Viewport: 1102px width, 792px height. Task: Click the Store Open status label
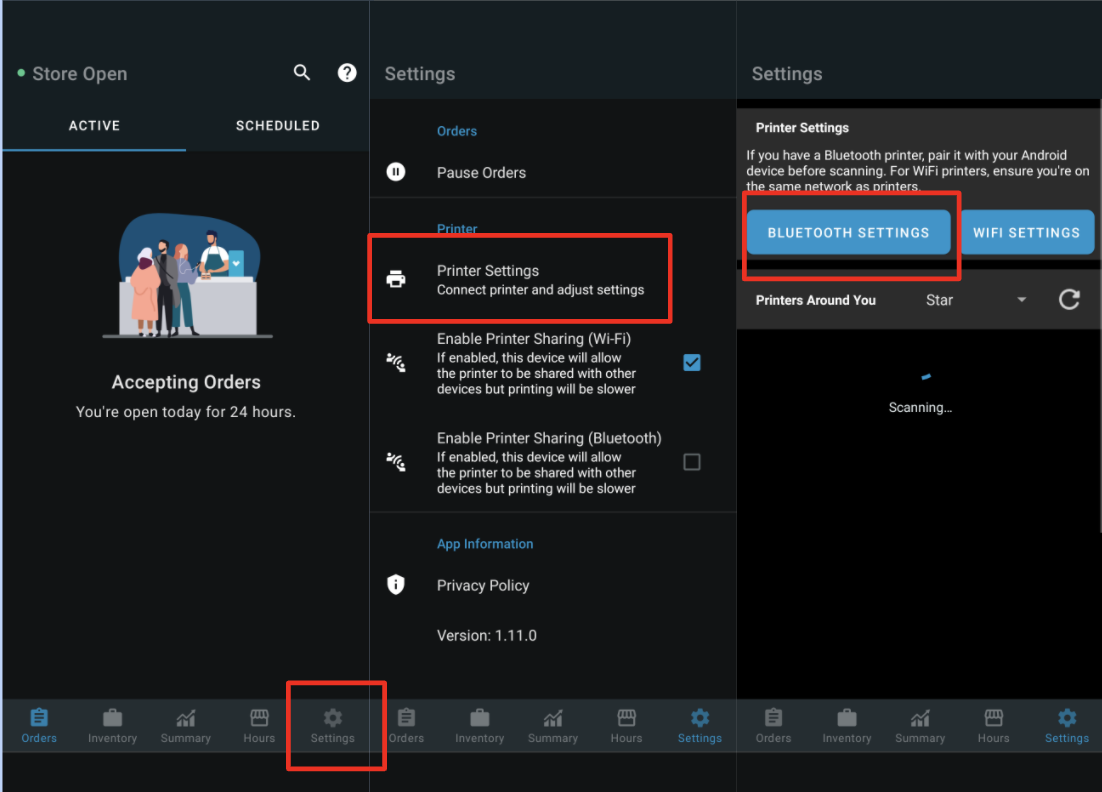pos(79,74)
